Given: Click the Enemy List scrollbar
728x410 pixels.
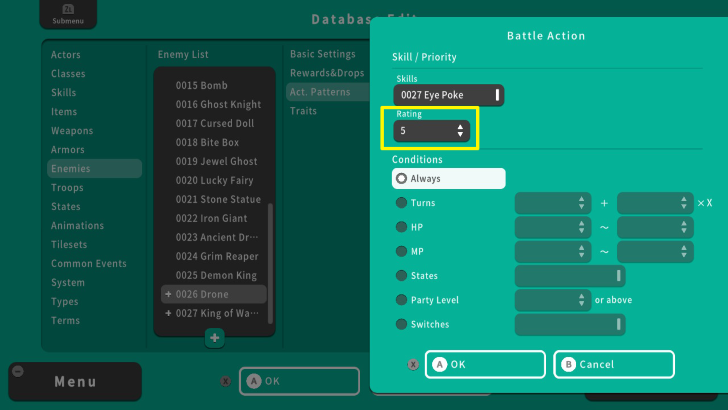Looking at the screenshot, I should click(x=270, y=263).
